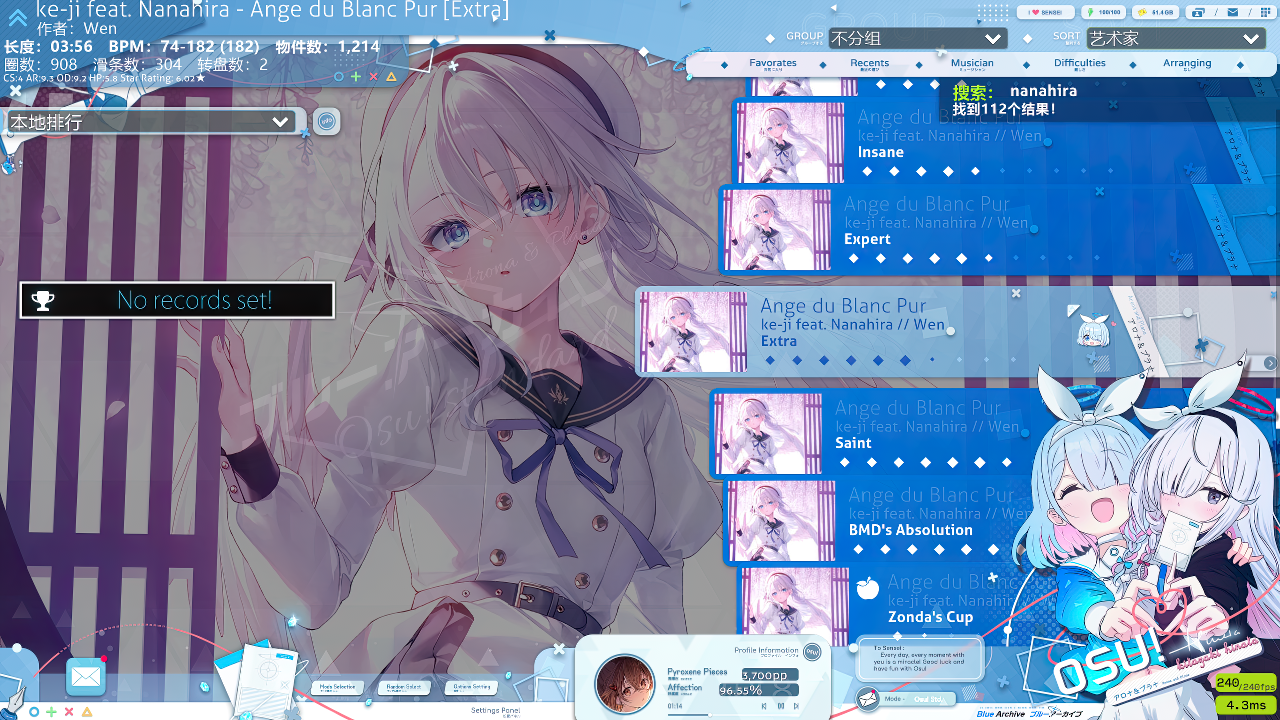Click the round arrow button at right edge
Viewport: 1280px width, 720px height.
pyautogui.click(x=1270, y=363)
